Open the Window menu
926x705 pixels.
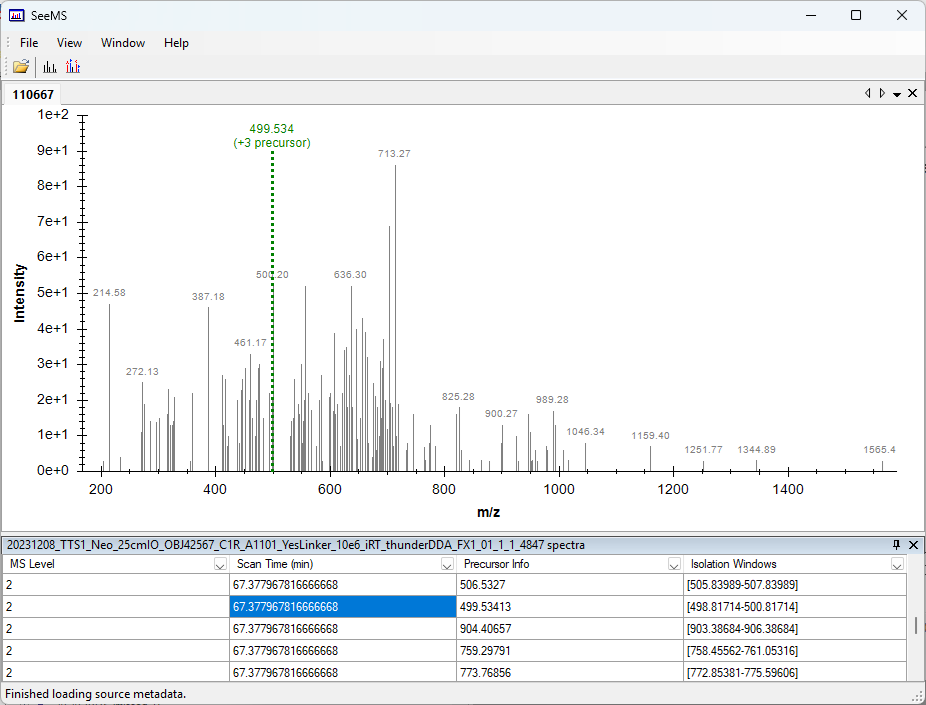122,43
